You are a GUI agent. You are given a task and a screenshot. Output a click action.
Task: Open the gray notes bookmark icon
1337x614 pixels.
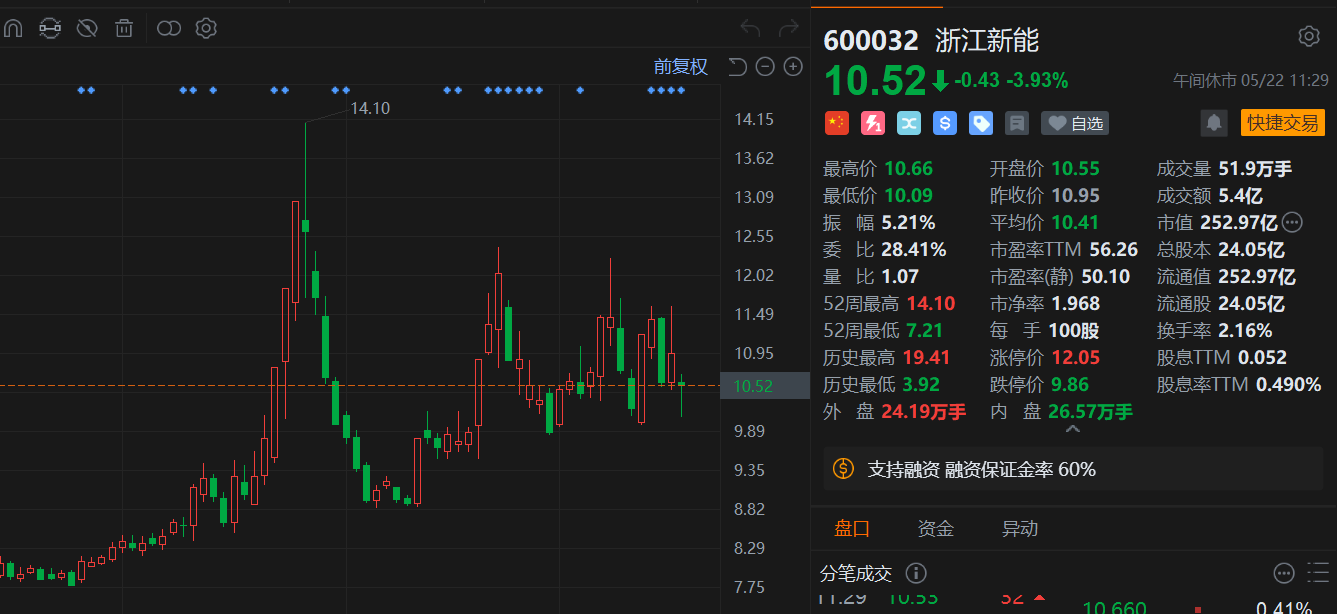pos(1017,123)
